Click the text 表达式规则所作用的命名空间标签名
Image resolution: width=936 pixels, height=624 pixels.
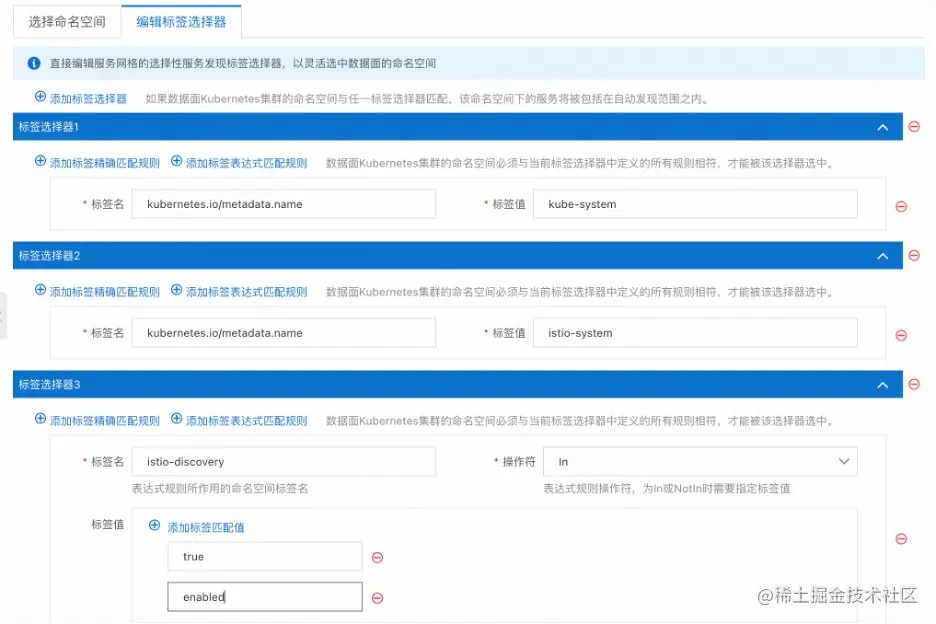220,488
